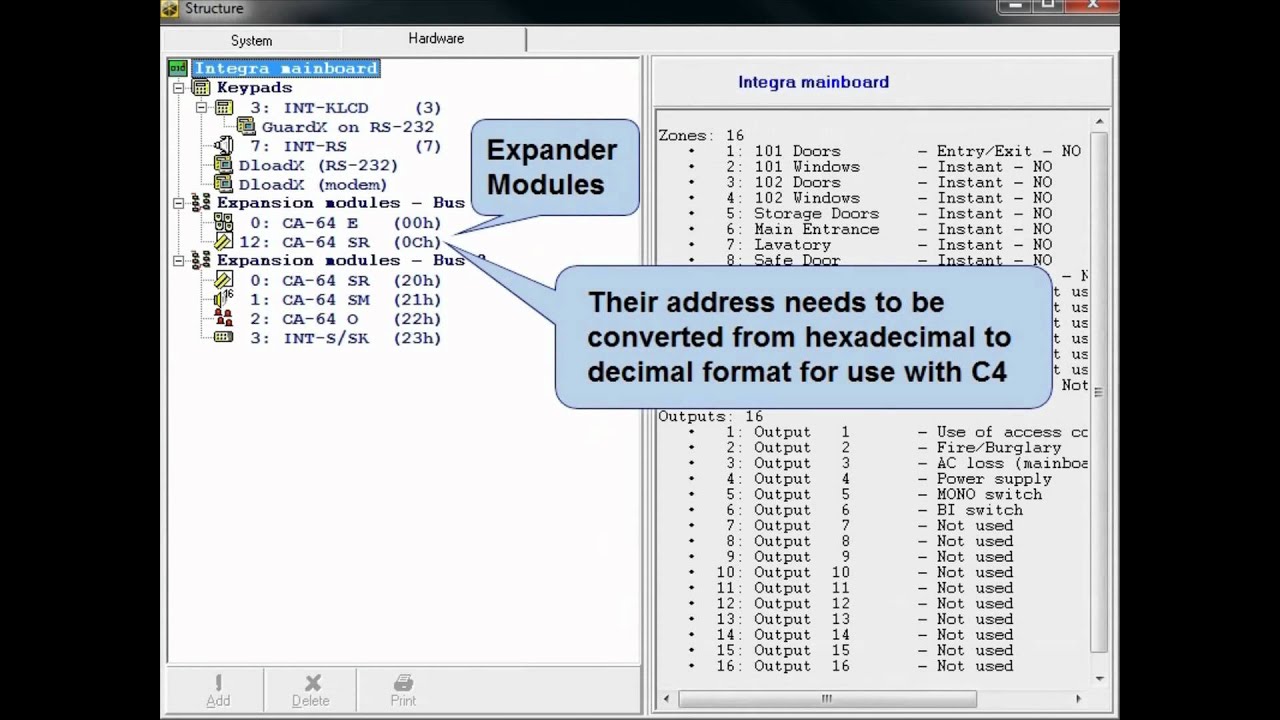
Task: Click the Keypads folder icon
Action: [201, 88]
